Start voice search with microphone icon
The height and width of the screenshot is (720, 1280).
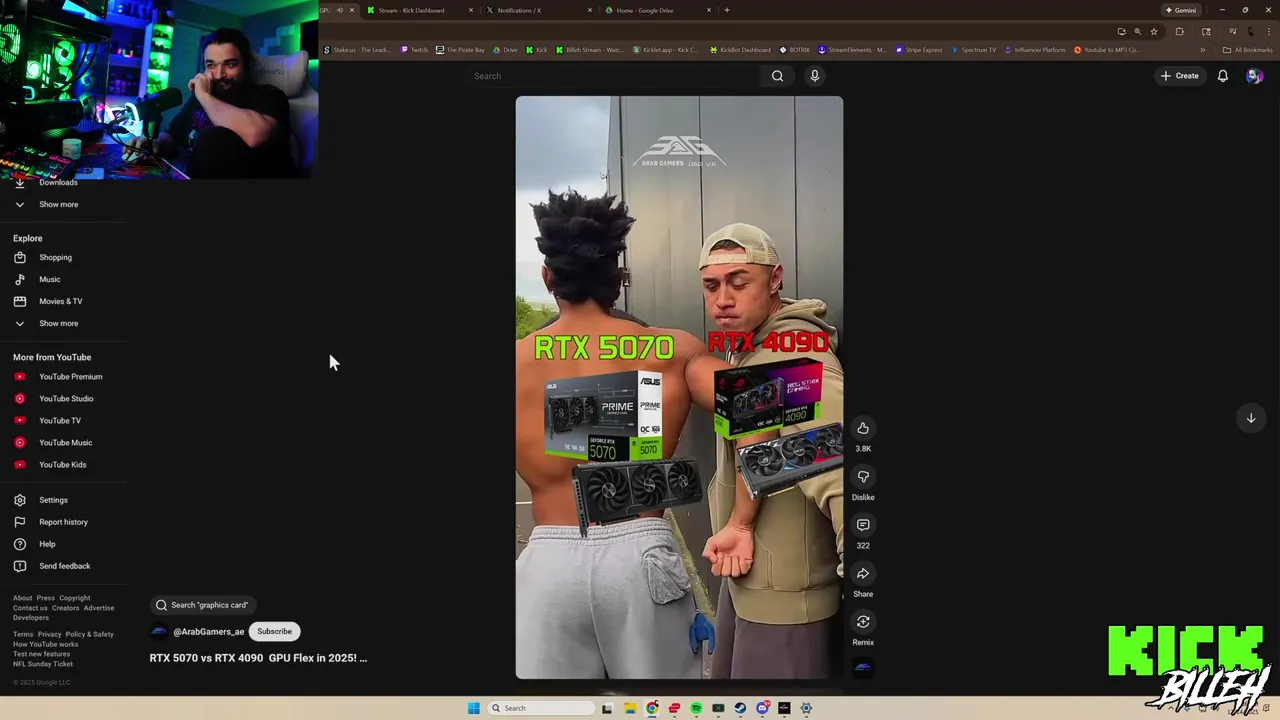[x=815, y=76]
